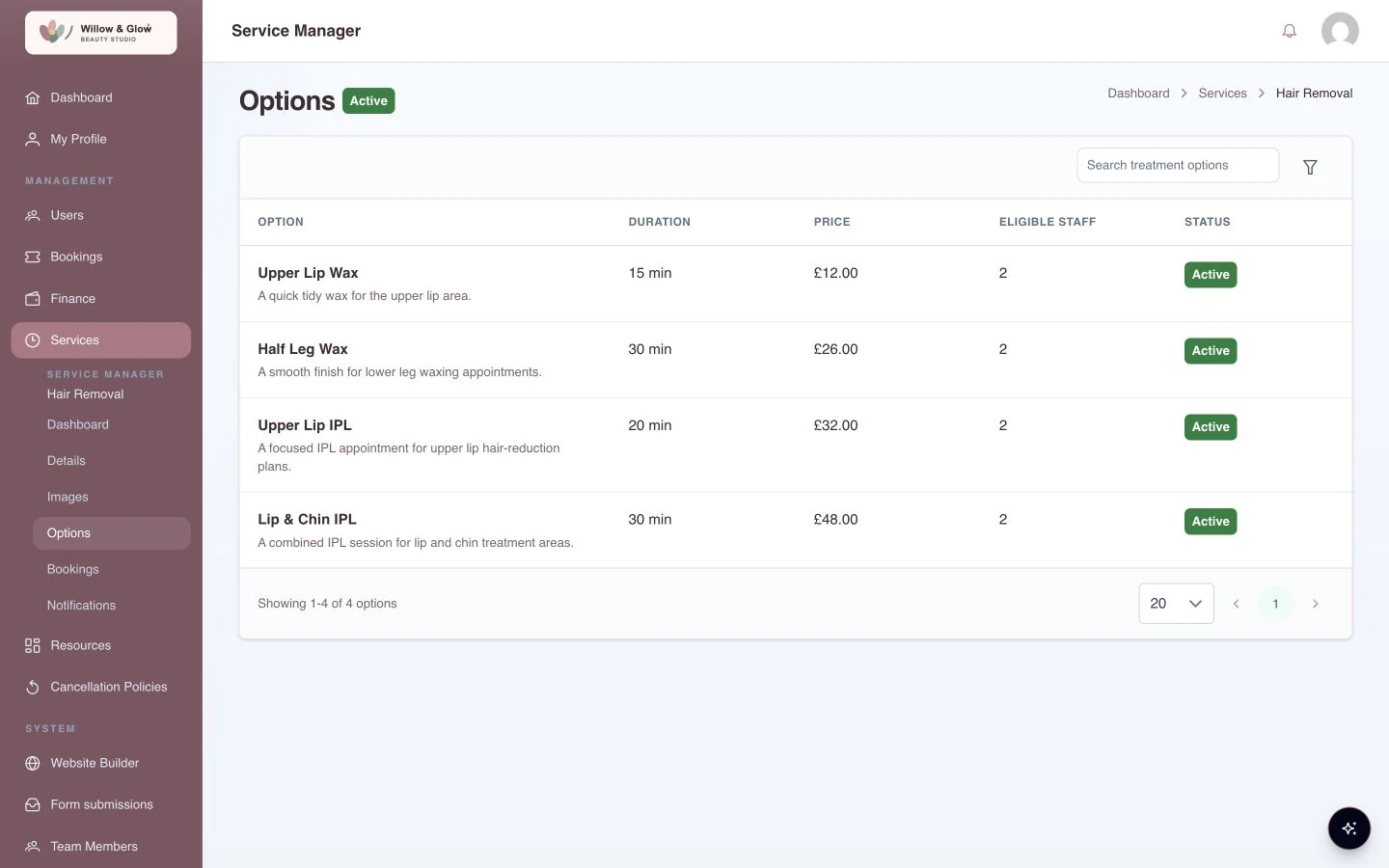Viewport: 1389px width, 868px height.
Task: Click Hair Removal service name in sidebar
Action: point(85,393)
